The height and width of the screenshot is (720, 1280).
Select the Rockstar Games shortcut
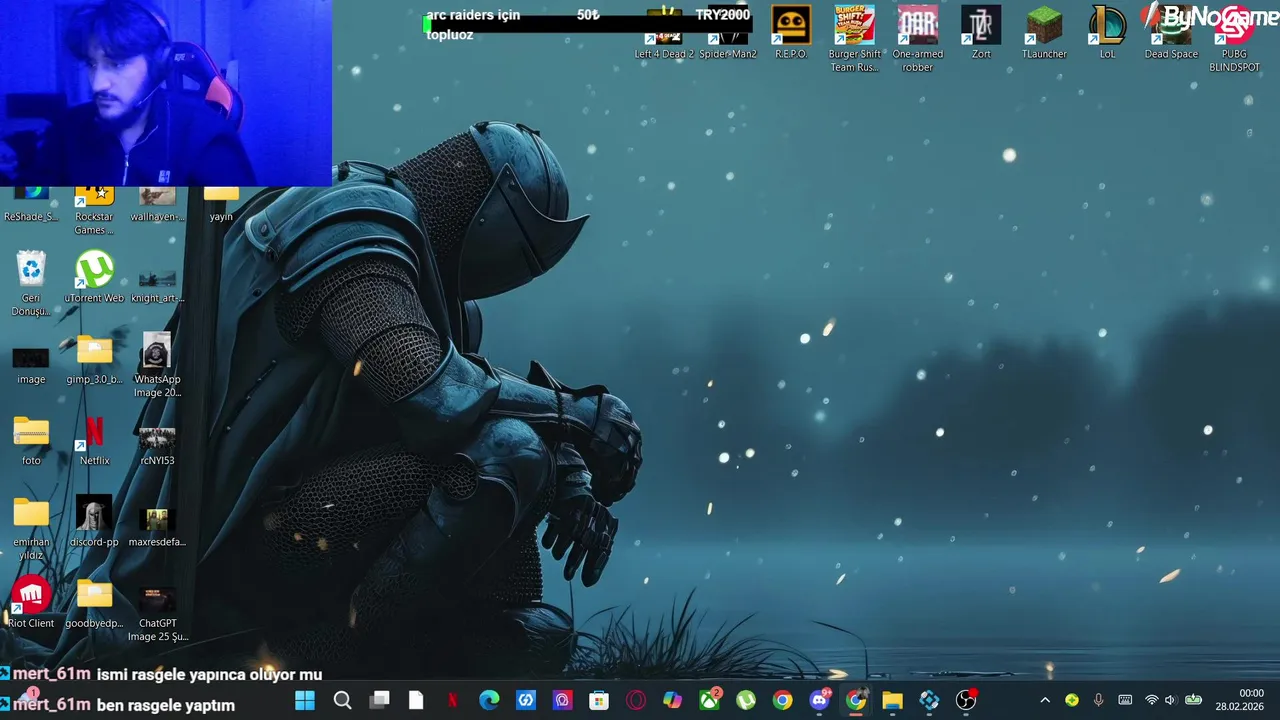click(x=94, y=211)
